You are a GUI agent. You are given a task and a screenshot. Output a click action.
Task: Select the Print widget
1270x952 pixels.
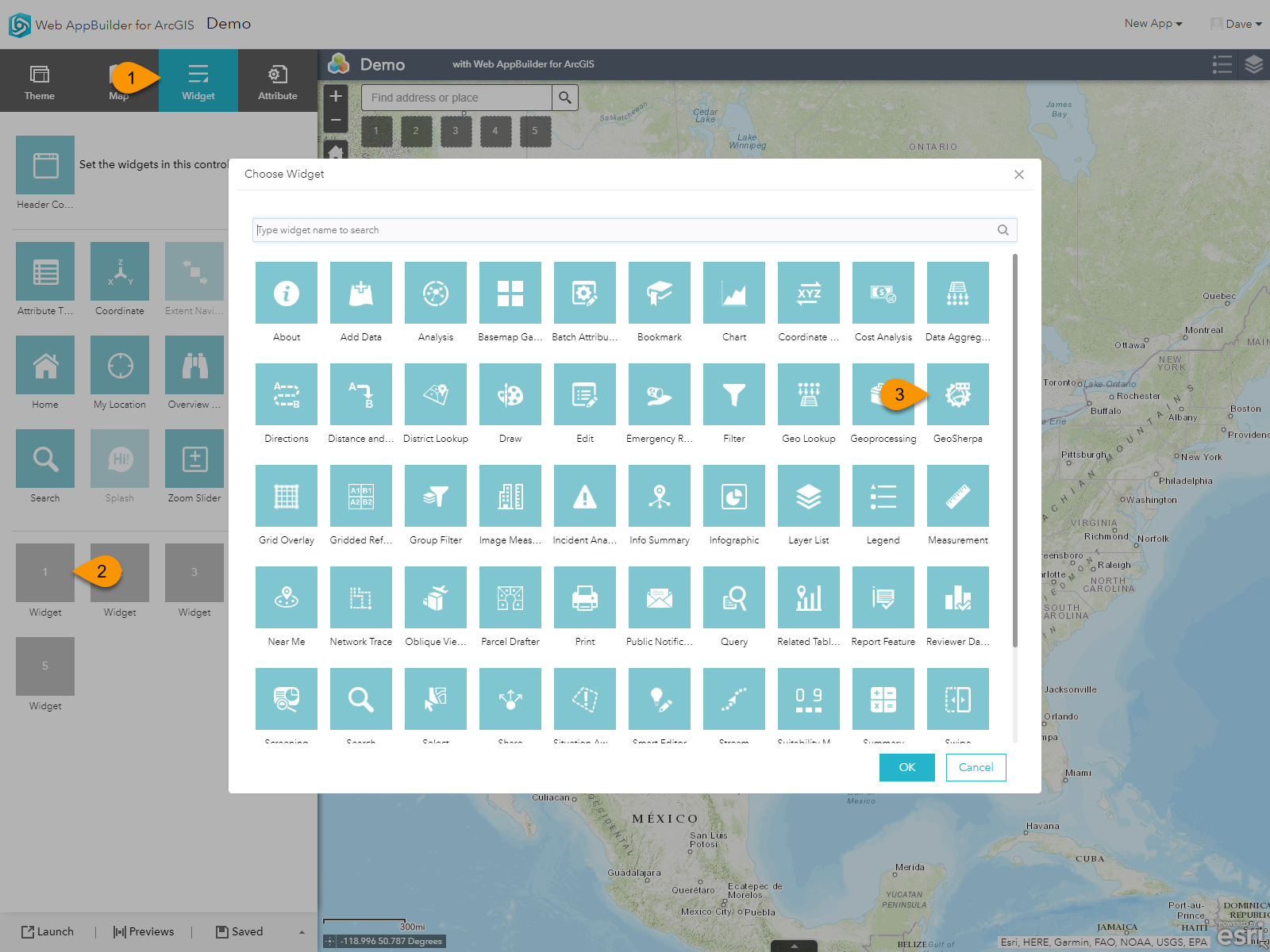click(585, 597)
